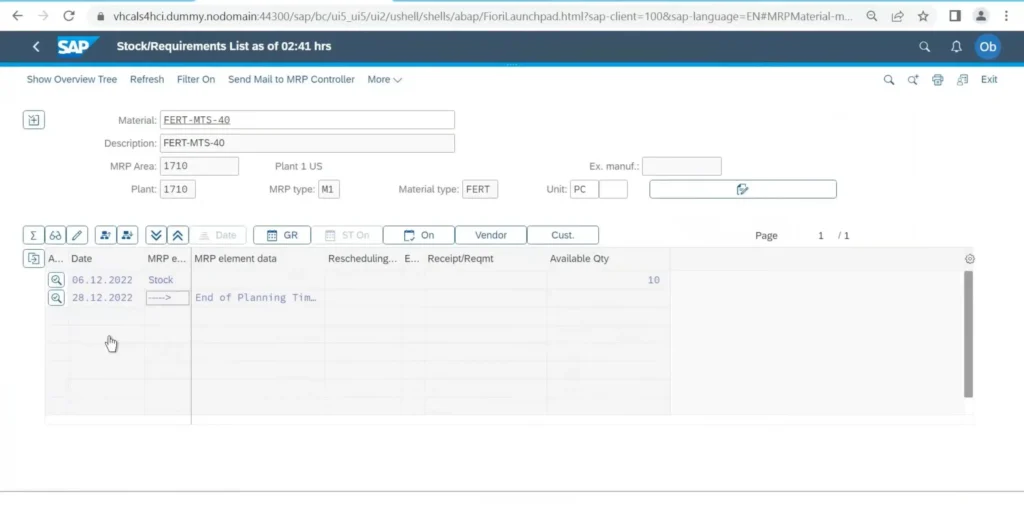Click the Vendor button

tap(490, 235)
